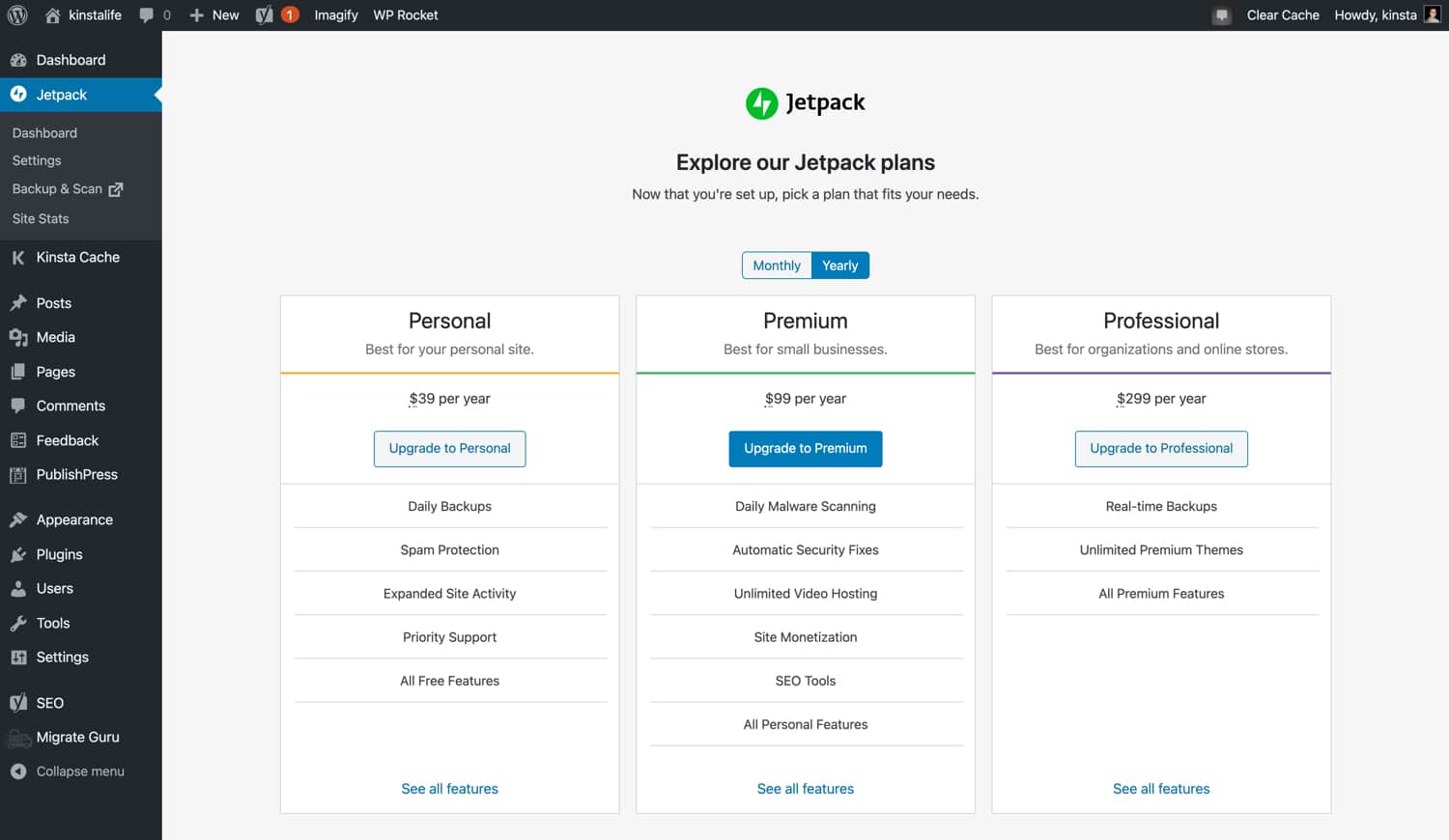1449x840 pixels.
Task: Click the Kinsta Cache sidebar icon
Action: tap(18, 257)
